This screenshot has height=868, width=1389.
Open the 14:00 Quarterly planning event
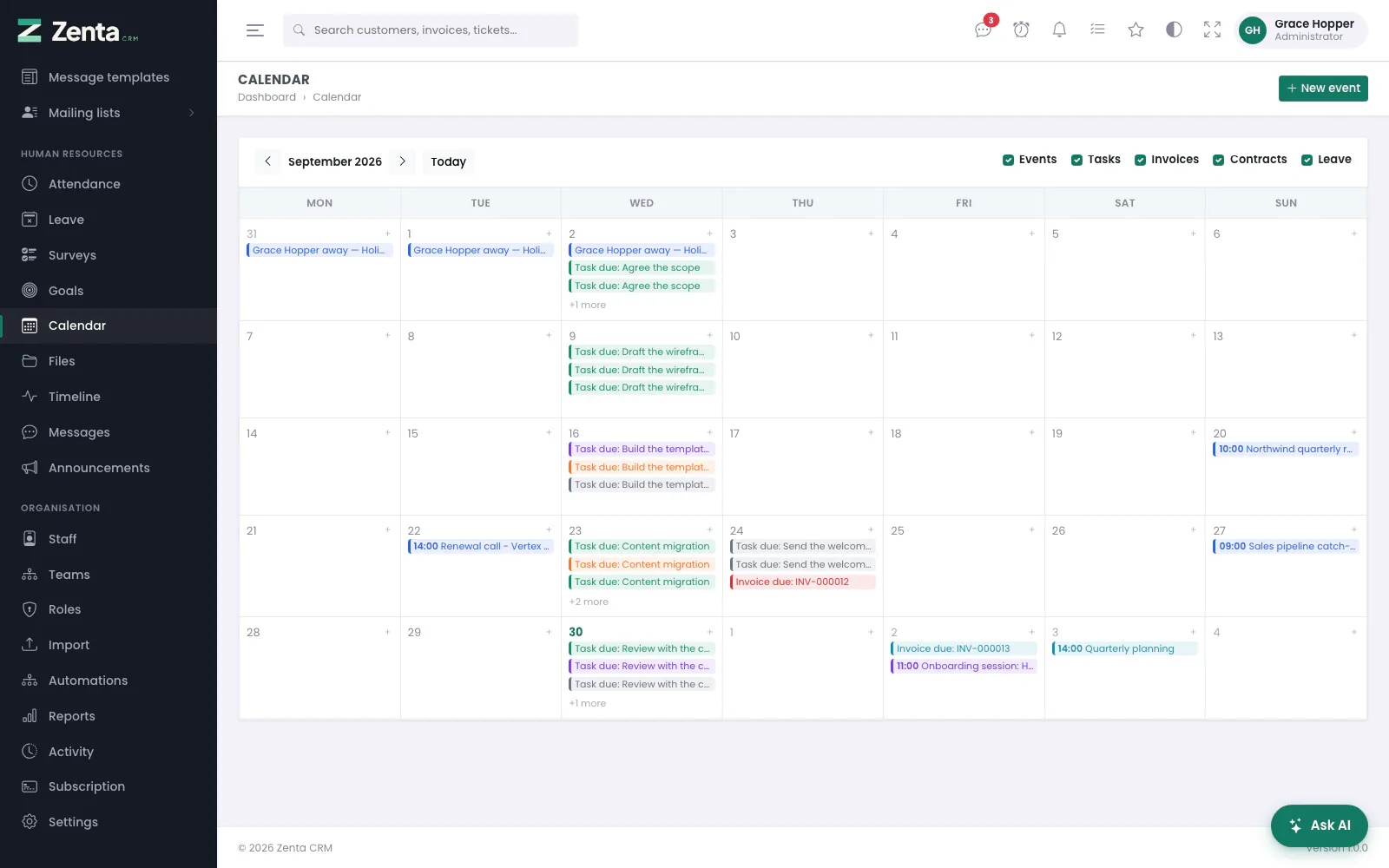[1125, 648]
